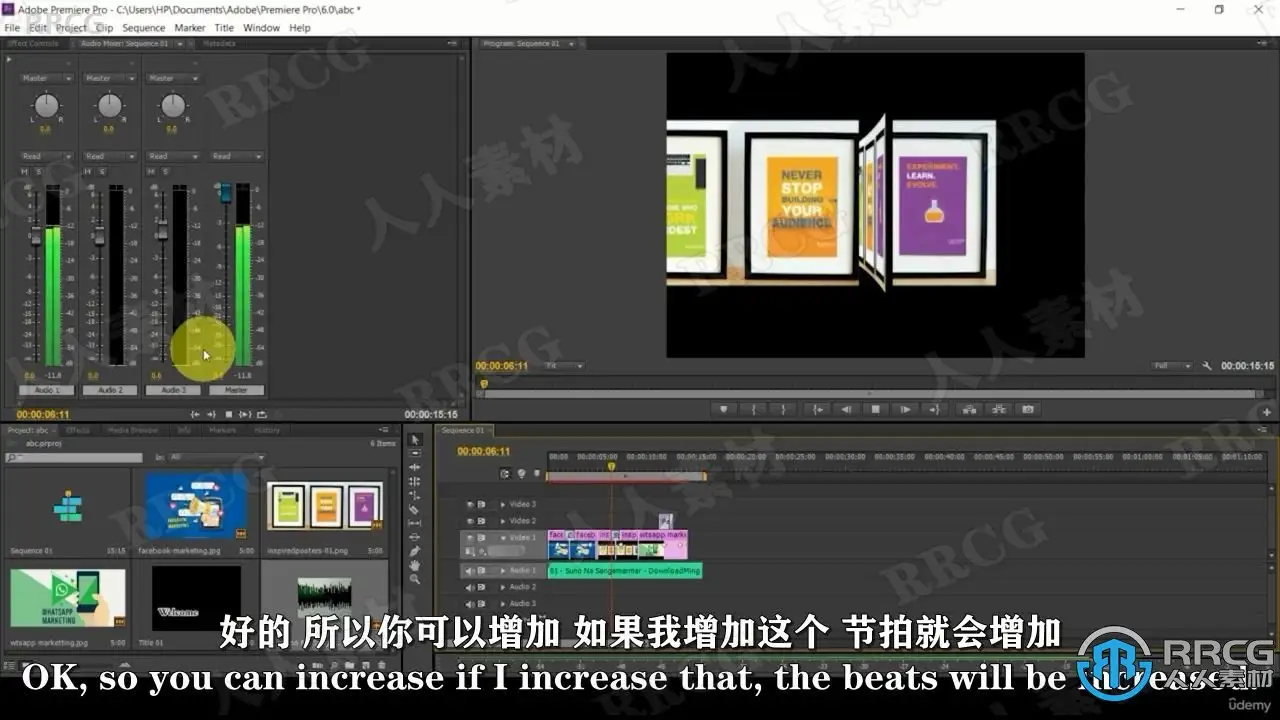Click the Audio 1 volume fader handle
This screenshot has width=1280, height=720.
pyautogui.click(x=36, y=235)
